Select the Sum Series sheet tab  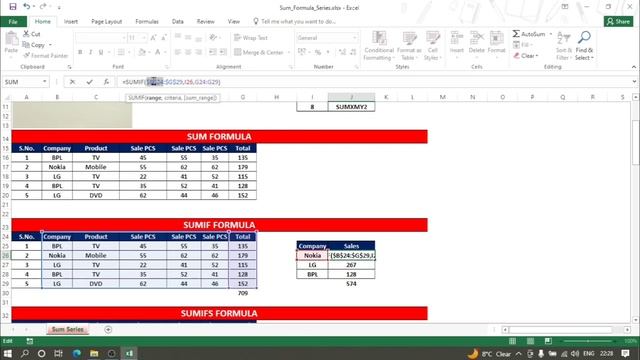click(x=67, y=329)
